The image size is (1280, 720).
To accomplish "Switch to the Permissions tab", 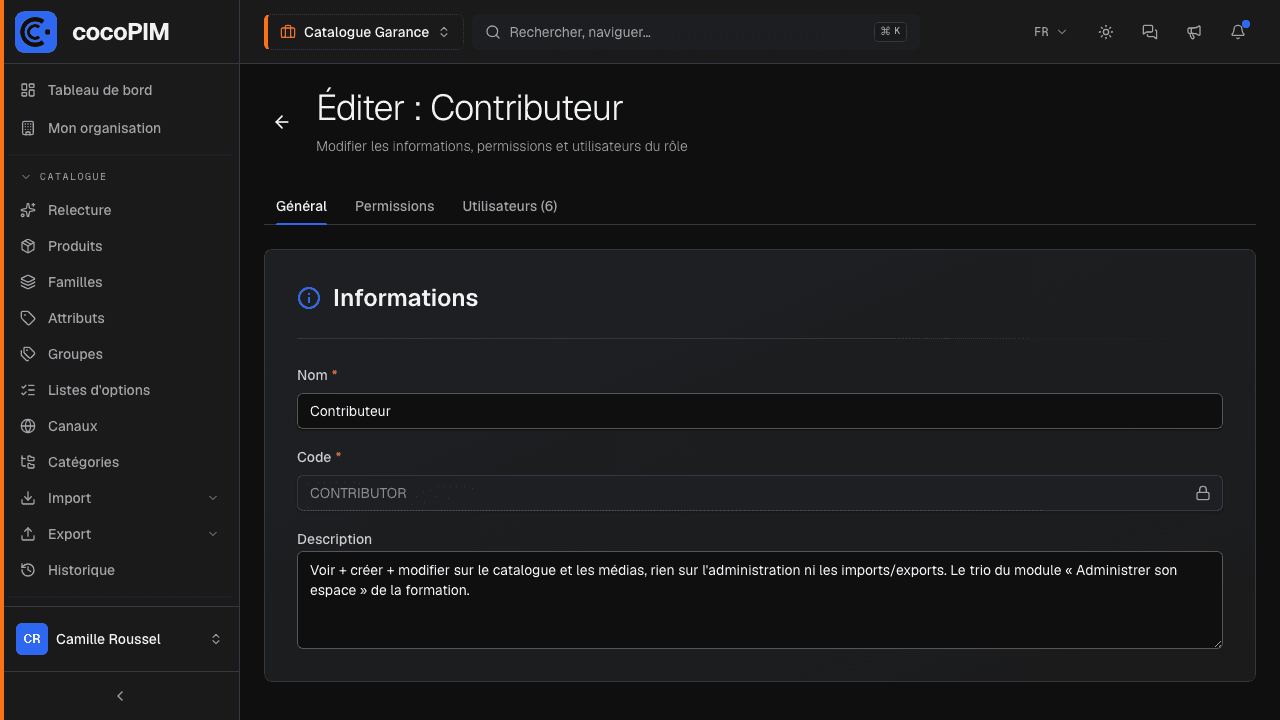I will [x=395, y=206].
